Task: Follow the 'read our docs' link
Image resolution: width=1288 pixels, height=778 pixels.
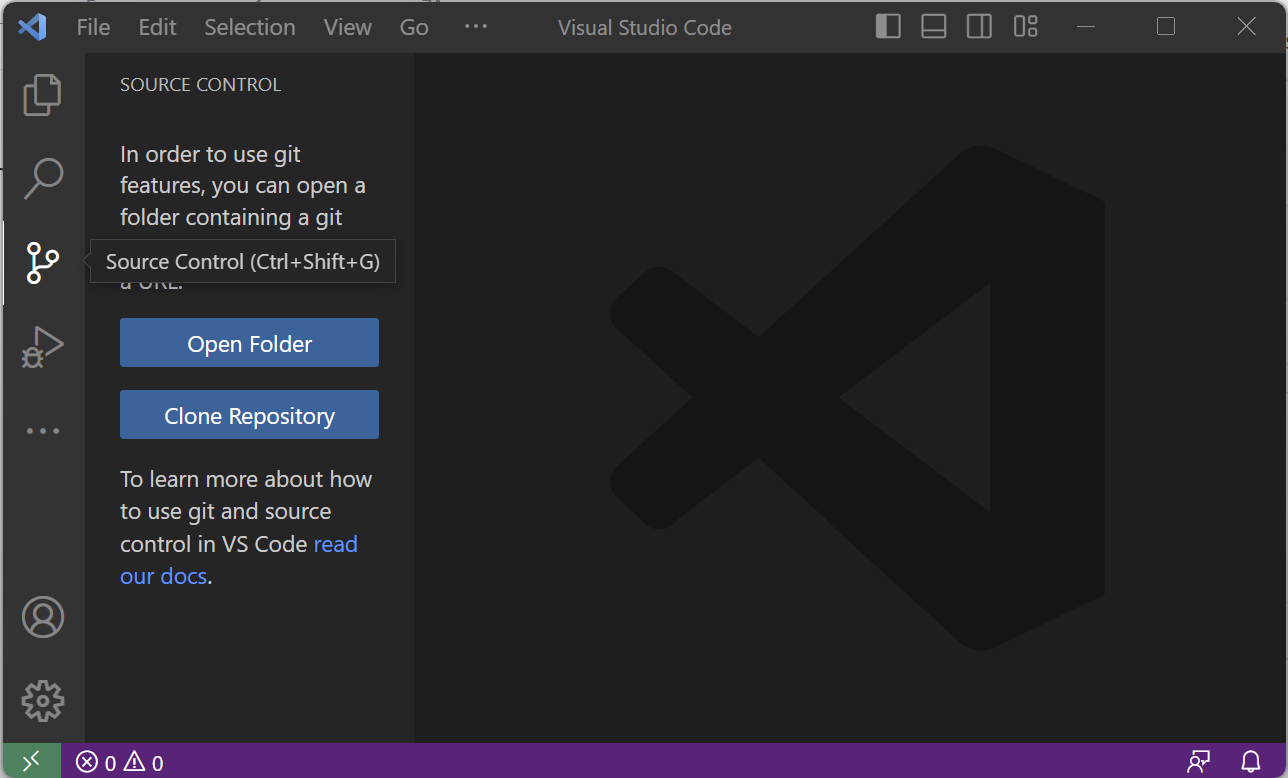Action: click(335, 544)
